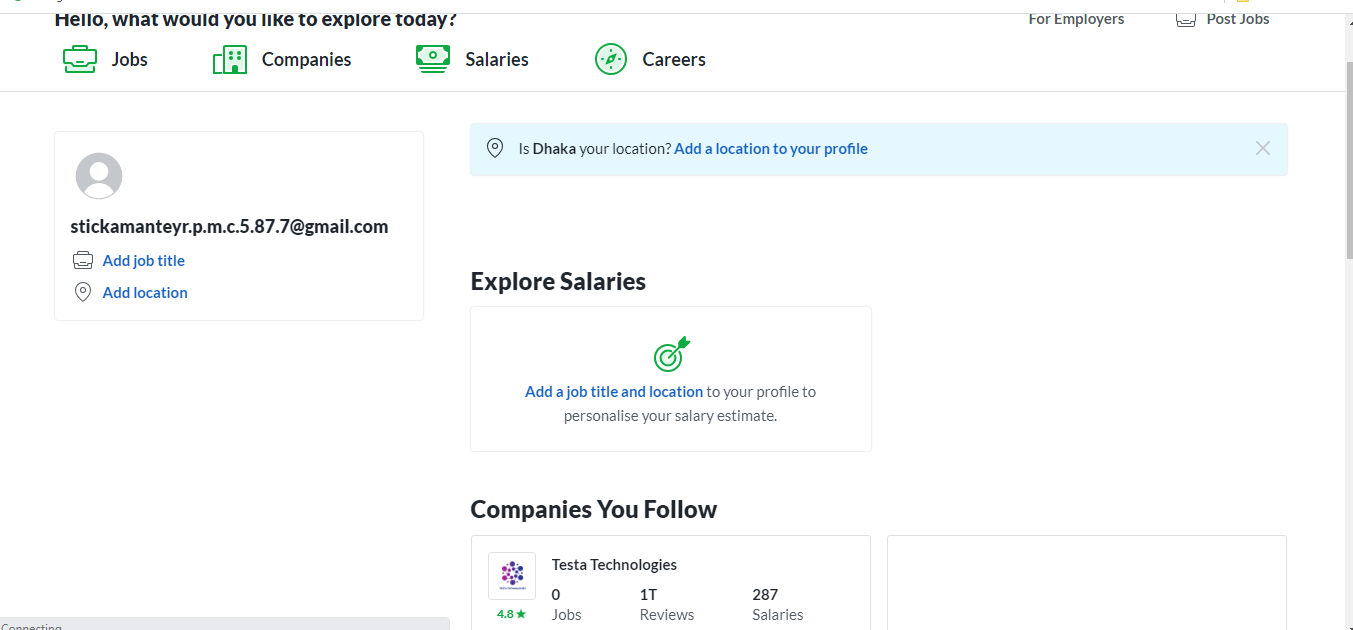Open the Testa Technologies company logo

point(512,576)
